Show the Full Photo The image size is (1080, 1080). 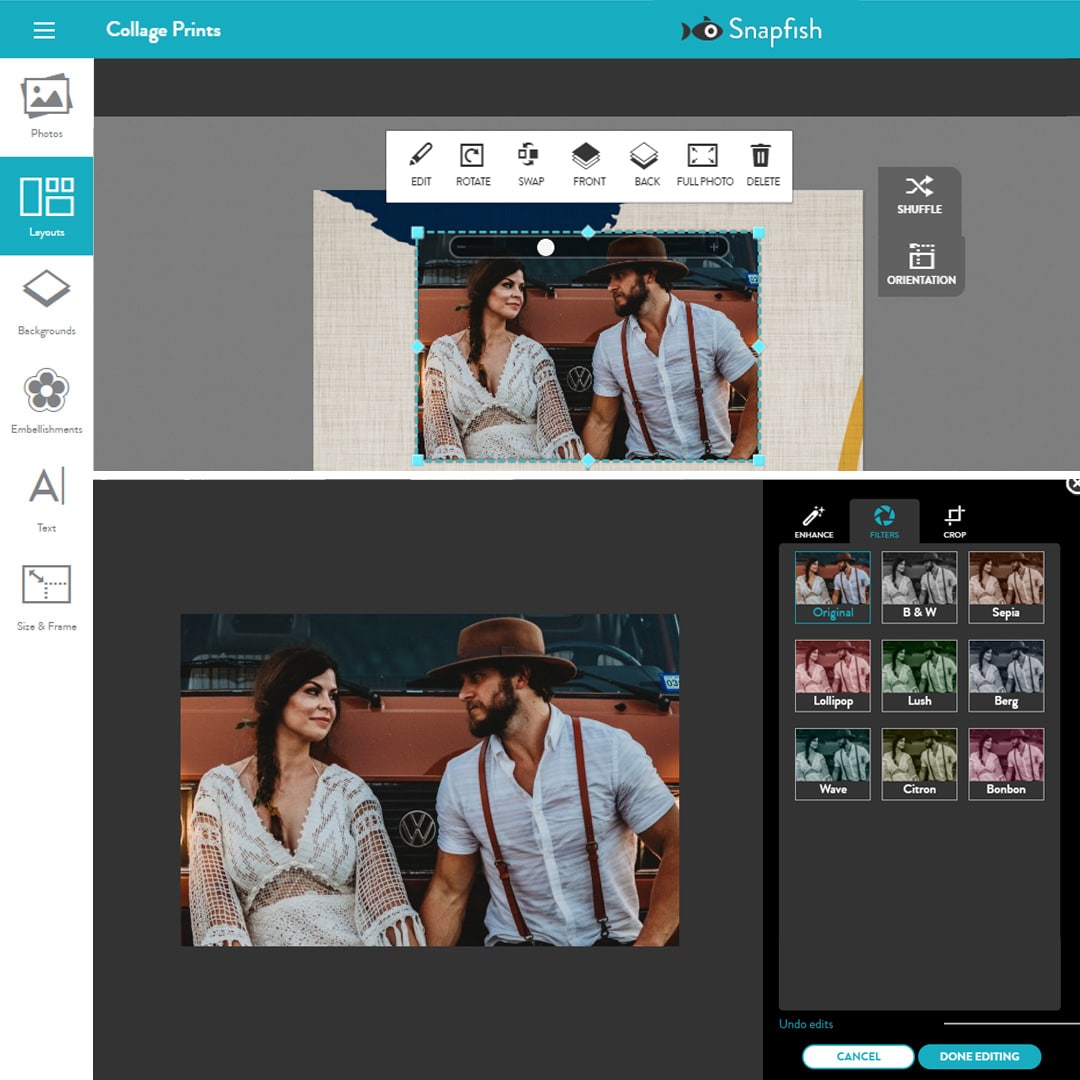pyautogui.click(x=704, y=165)
